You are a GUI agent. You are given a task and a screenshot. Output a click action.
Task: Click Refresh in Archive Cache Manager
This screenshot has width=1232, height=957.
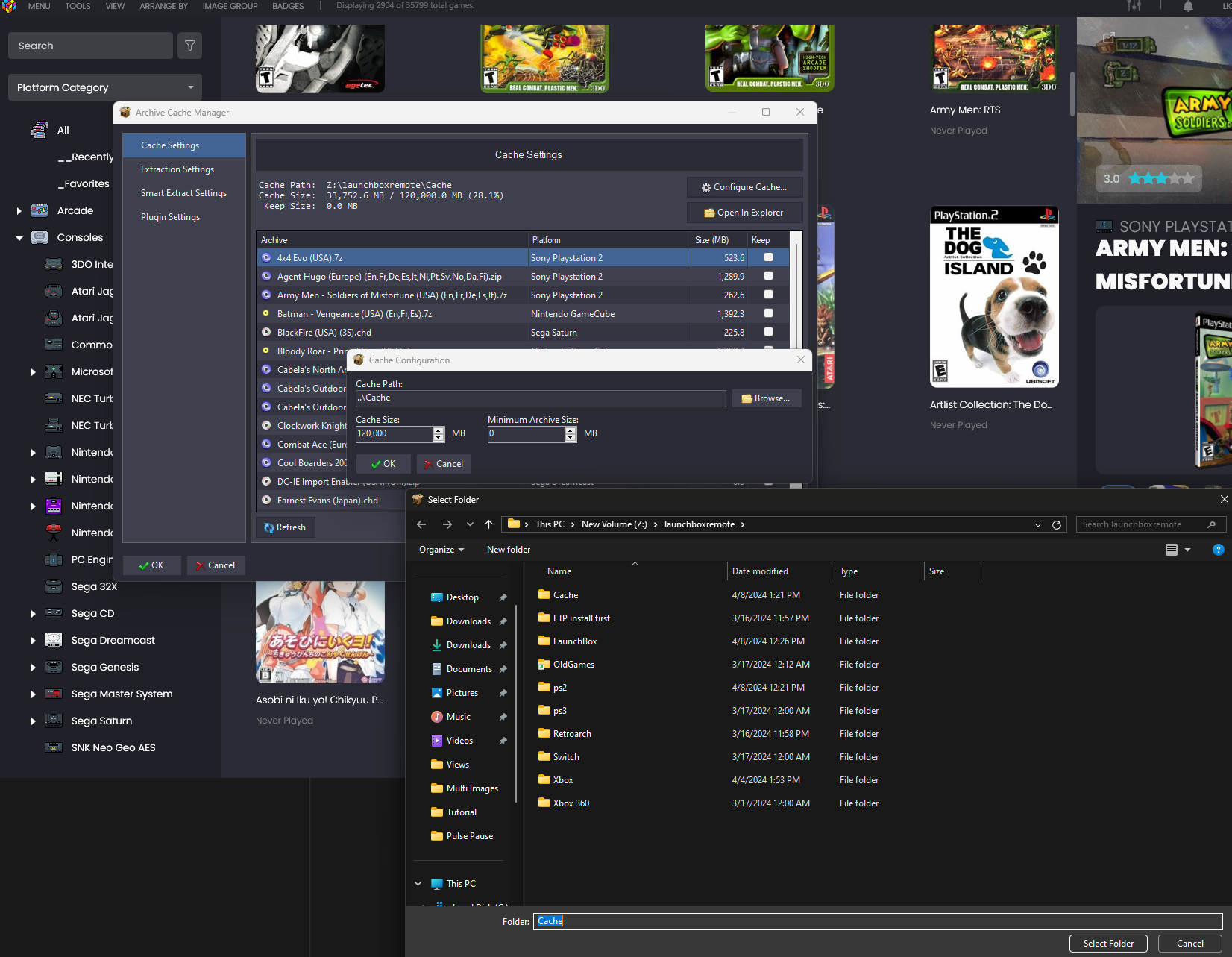coord(285,527)
